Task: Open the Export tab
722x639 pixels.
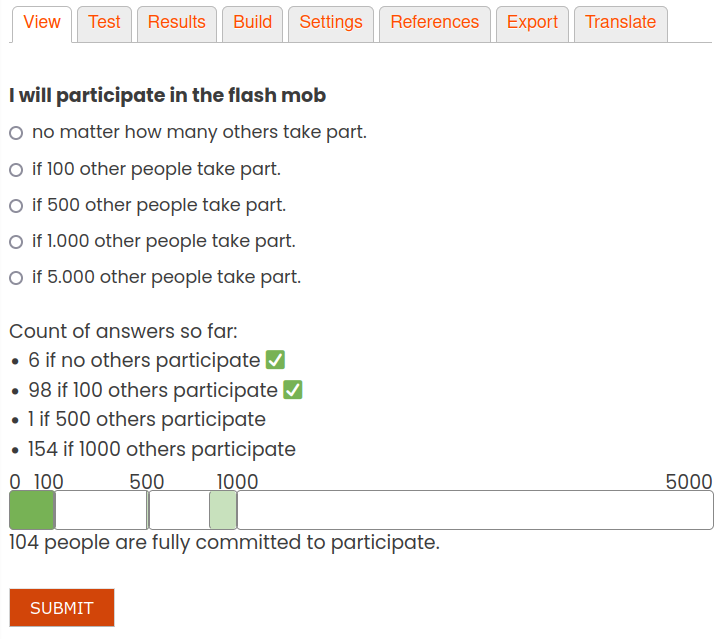Action: coord(532,23)
